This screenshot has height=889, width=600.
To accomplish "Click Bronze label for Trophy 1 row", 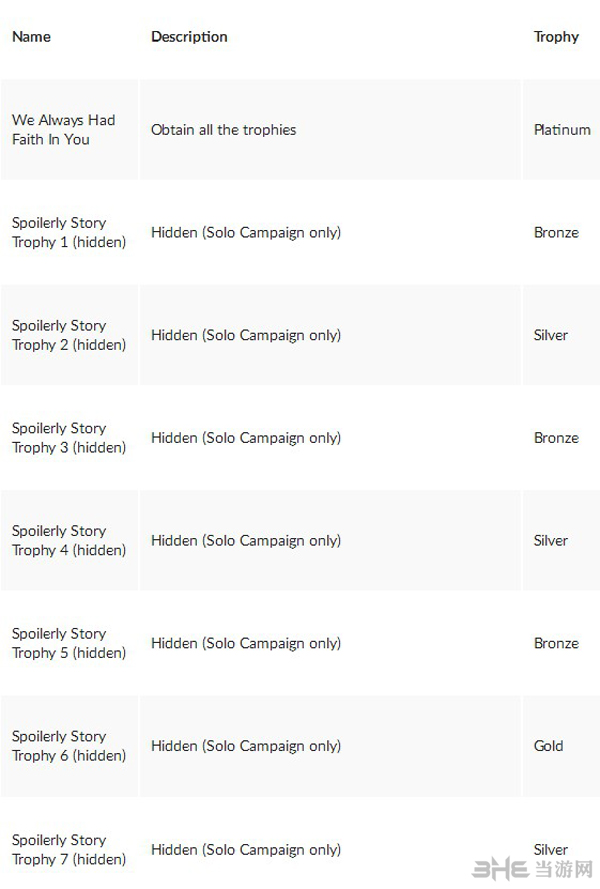I will pyautogui.click(x=556, y=232).
